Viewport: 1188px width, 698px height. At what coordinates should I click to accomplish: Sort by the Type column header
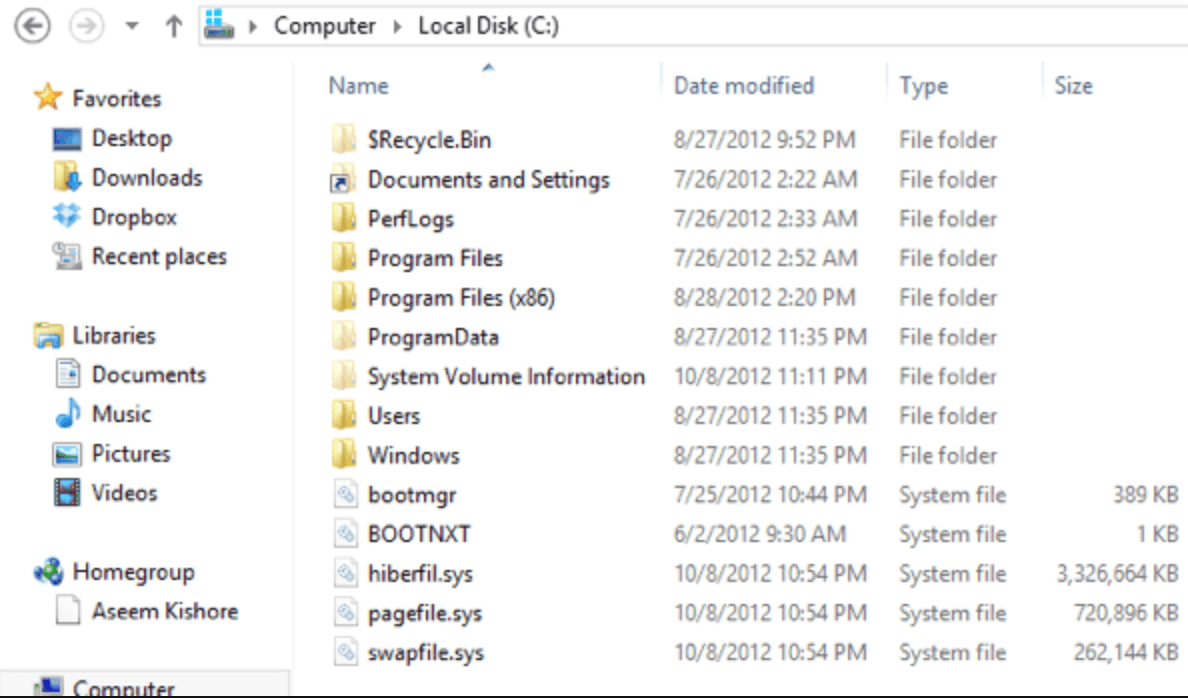pyautogui.click(x=924, y=86)
